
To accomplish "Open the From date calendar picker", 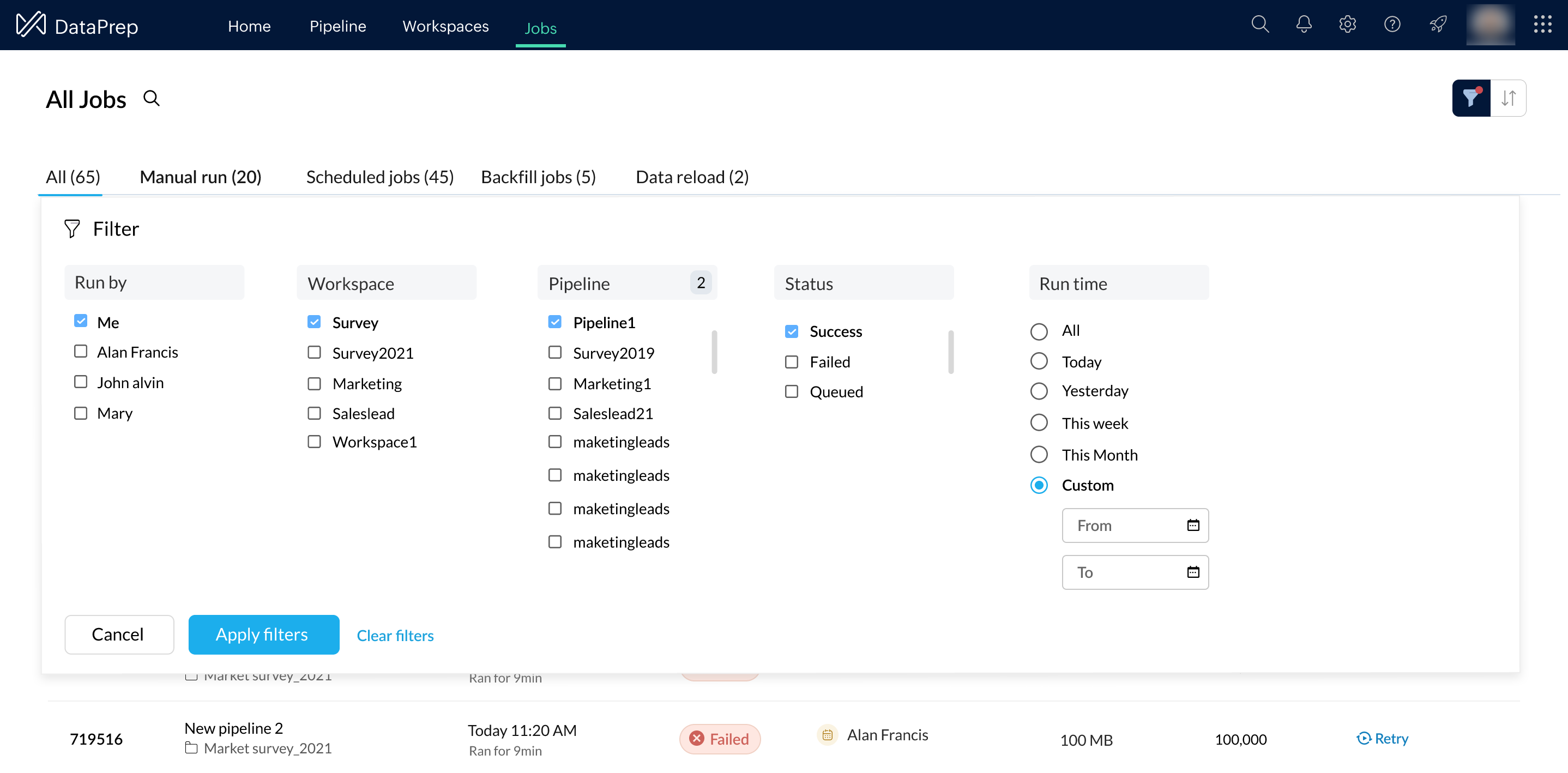I will tap(1192, 526).
